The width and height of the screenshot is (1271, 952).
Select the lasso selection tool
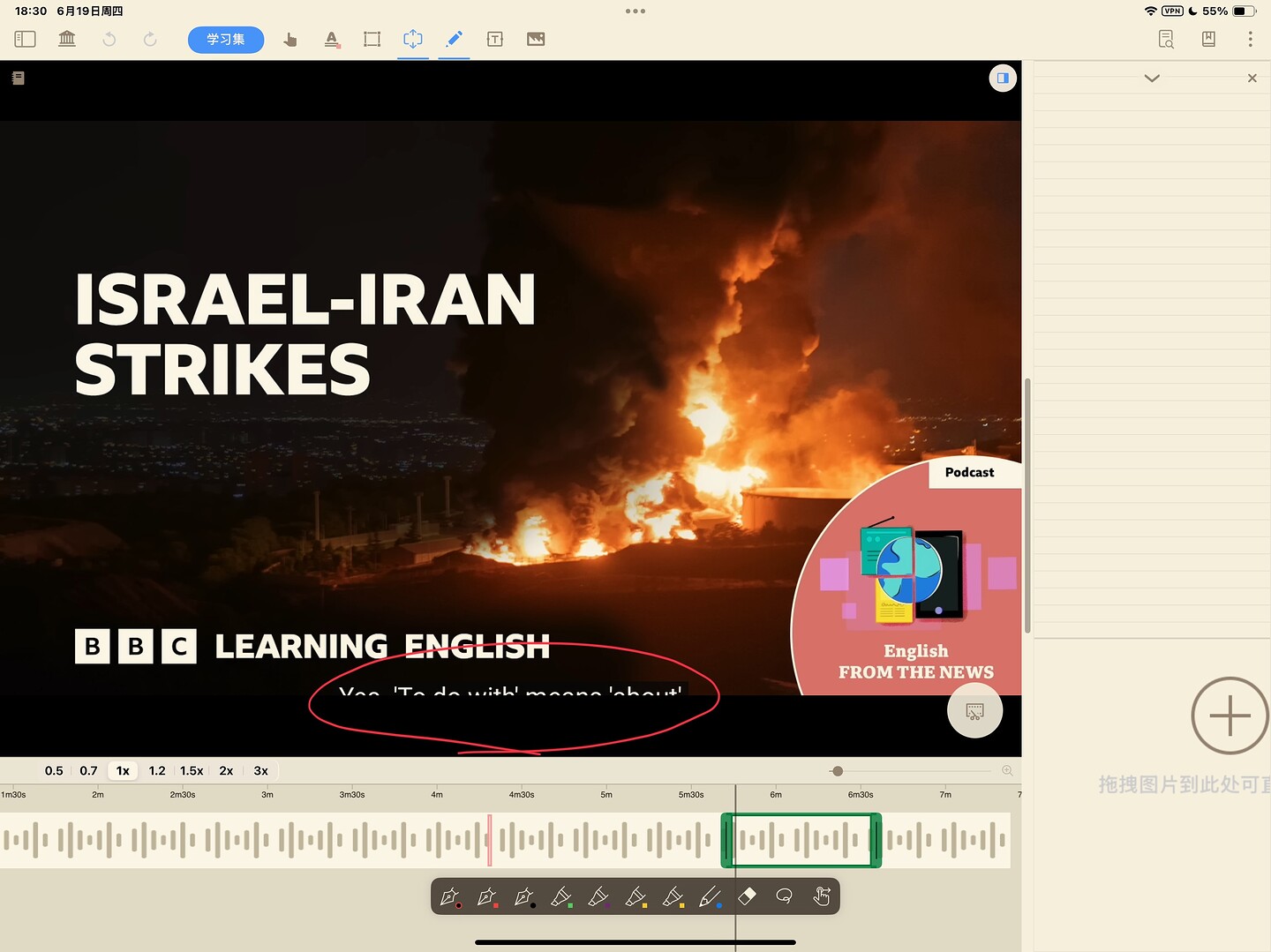(784, 896)
